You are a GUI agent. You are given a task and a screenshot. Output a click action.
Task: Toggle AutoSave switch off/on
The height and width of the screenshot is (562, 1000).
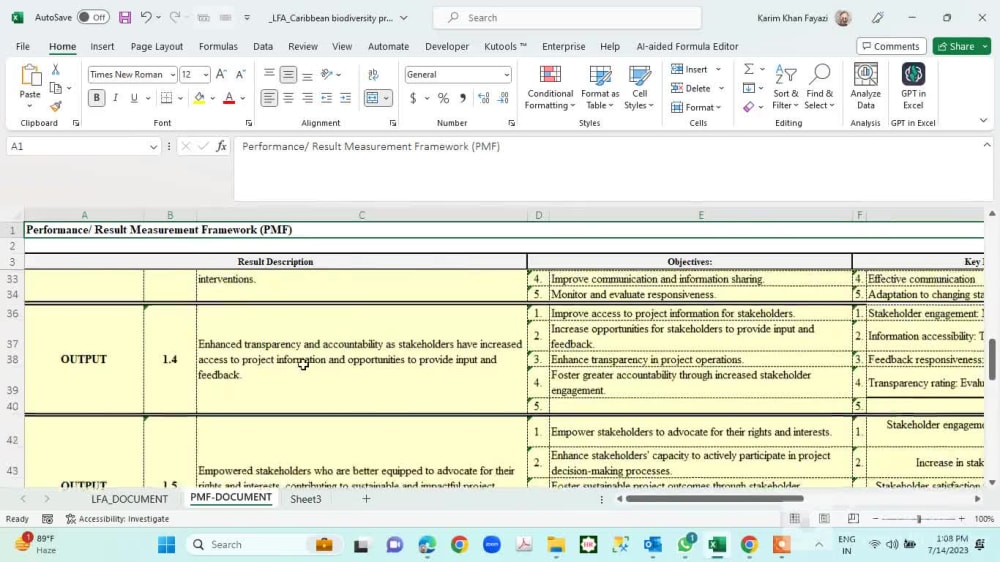(93, 17)
